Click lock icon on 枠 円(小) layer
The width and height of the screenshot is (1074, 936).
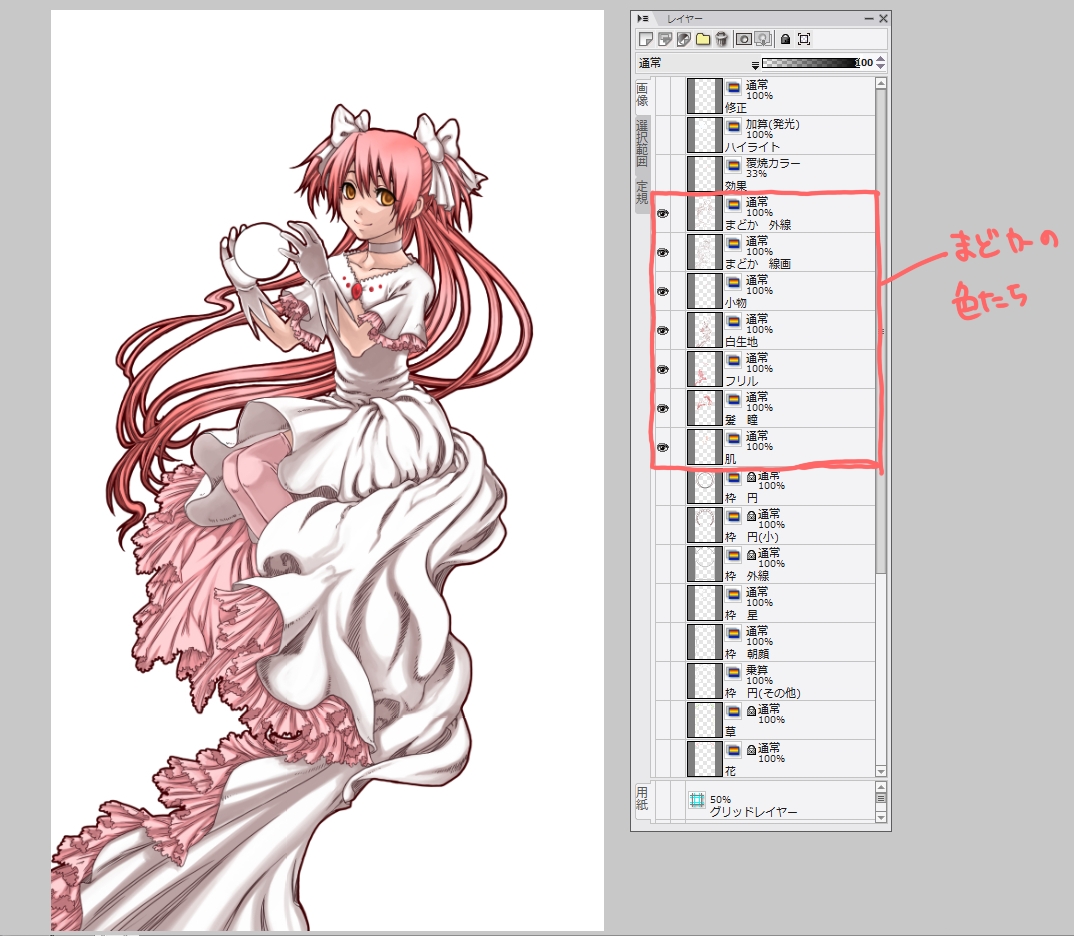(x=751, y=516)
